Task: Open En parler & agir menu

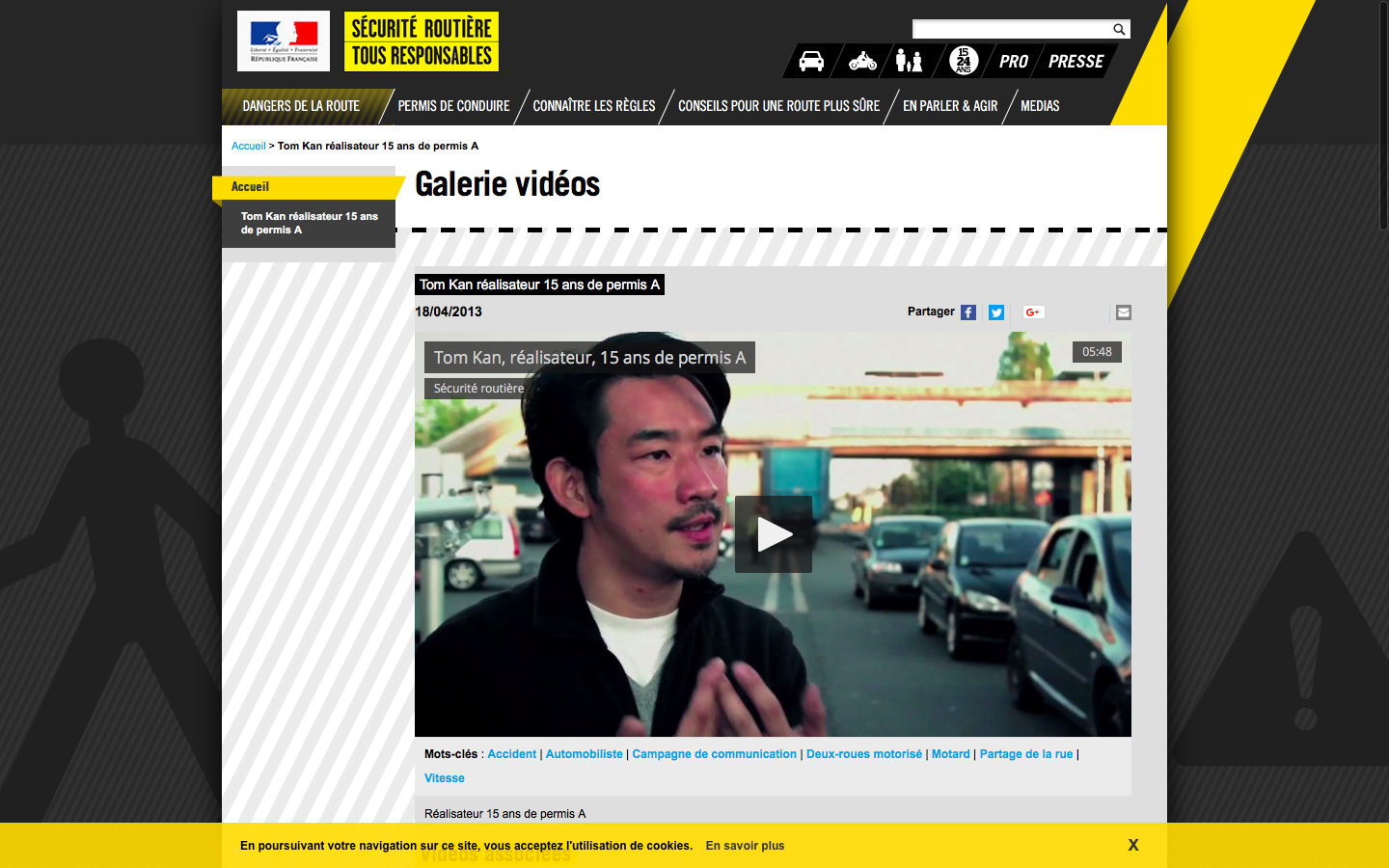Action: click(x=950, y=106)
